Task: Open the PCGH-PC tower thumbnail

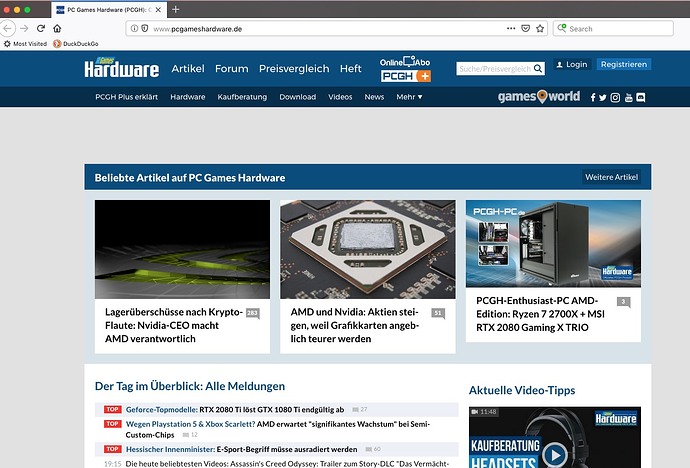Action: 553,244
